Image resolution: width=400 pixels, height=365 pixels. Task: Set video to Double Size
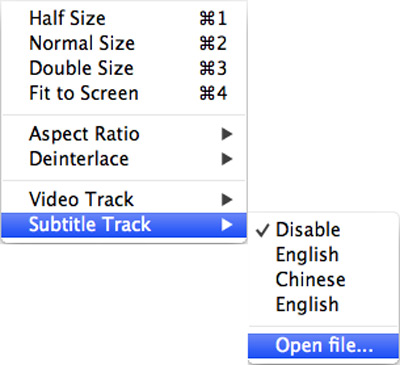click(124, 68)
